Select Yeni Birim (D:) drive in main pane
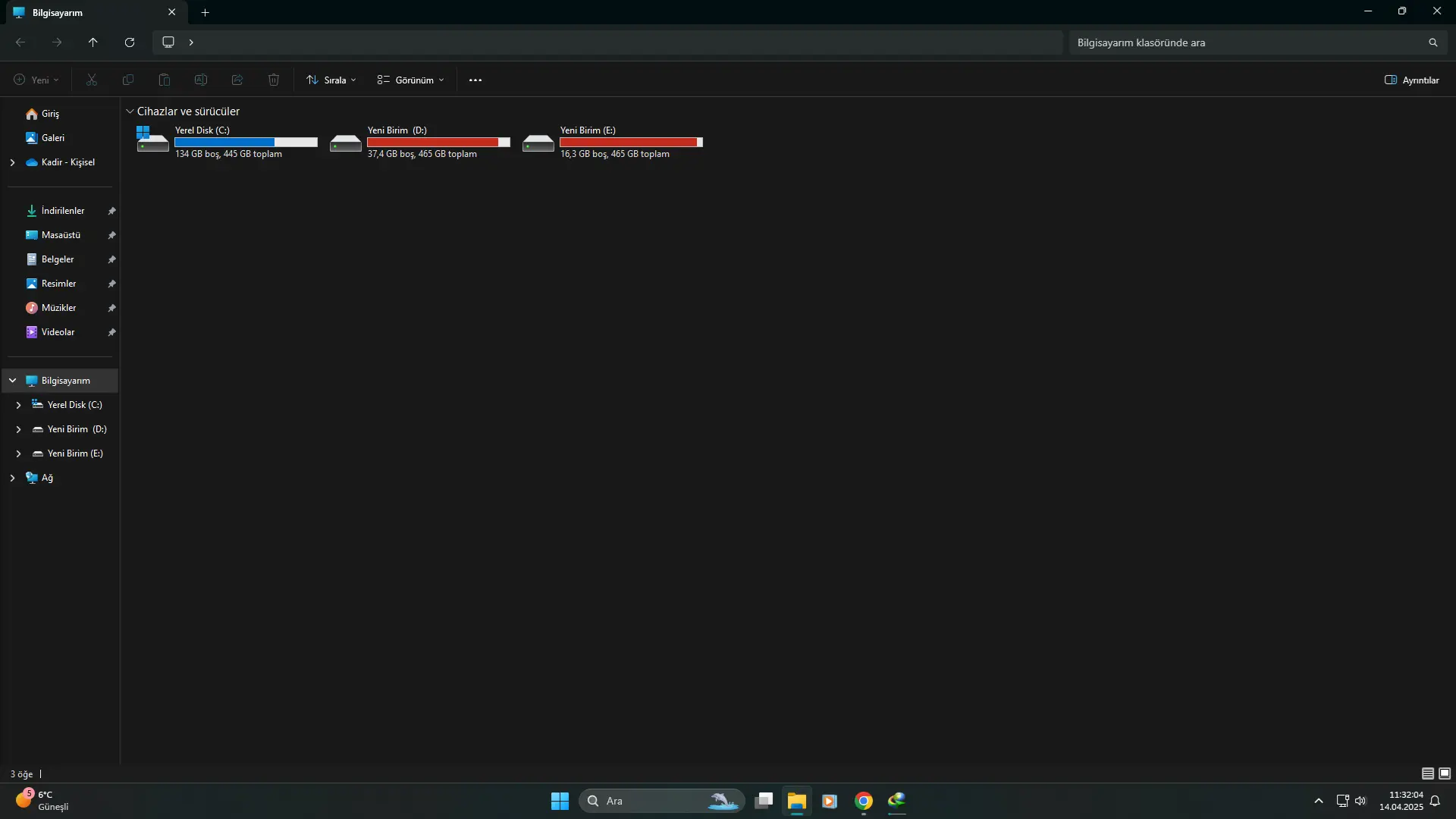This screenshot has width=1456, height=819. 419,142
